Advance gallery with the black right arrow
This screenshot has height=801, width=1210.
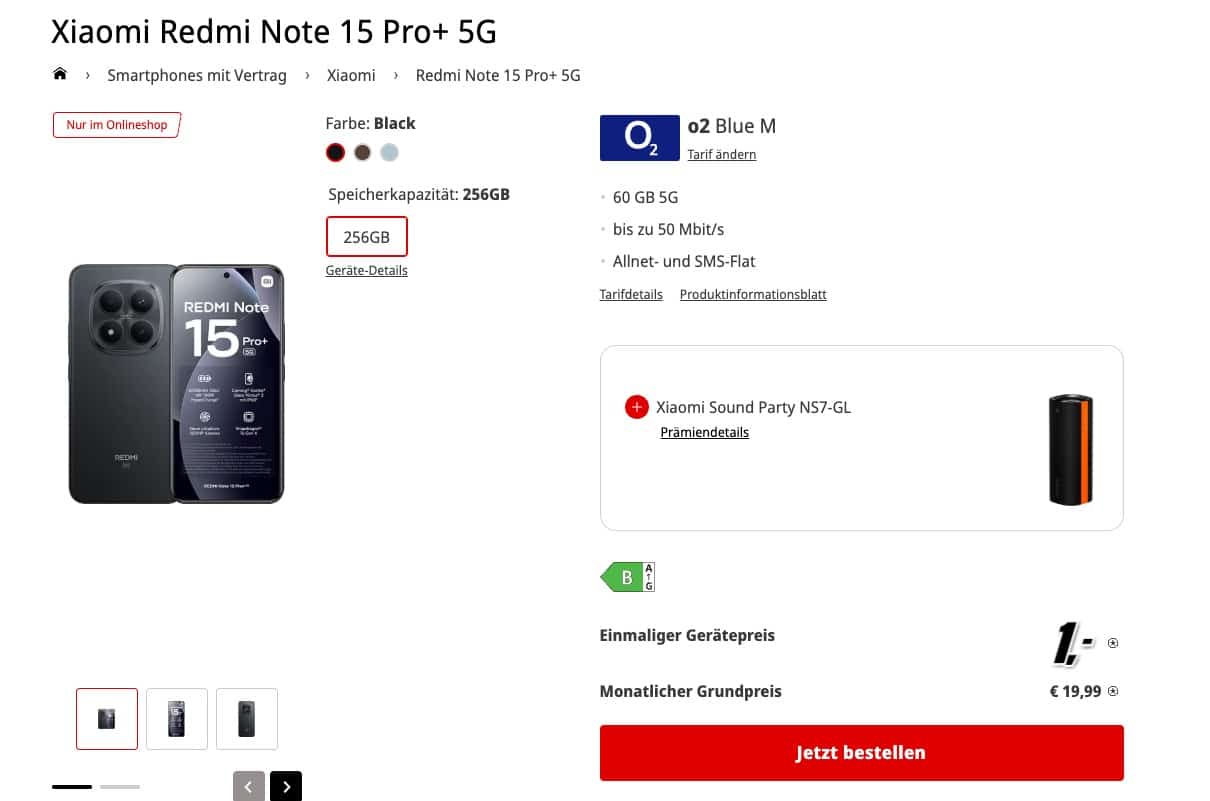(286, 786)
